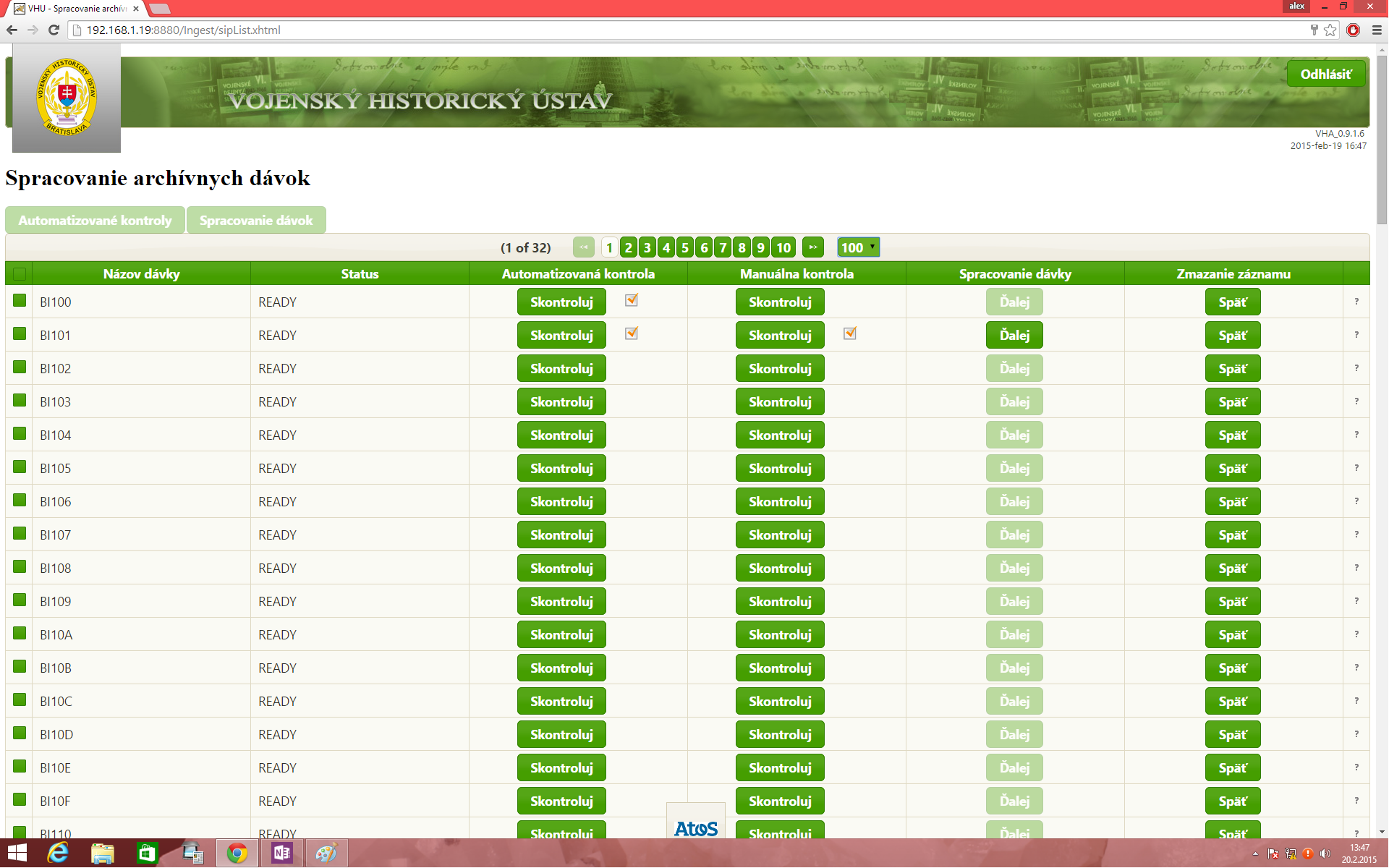The height and width of the screenshot is (868, 1389).
Task: Open the OneNote taskbar icon
Action: tap(281, 854)
